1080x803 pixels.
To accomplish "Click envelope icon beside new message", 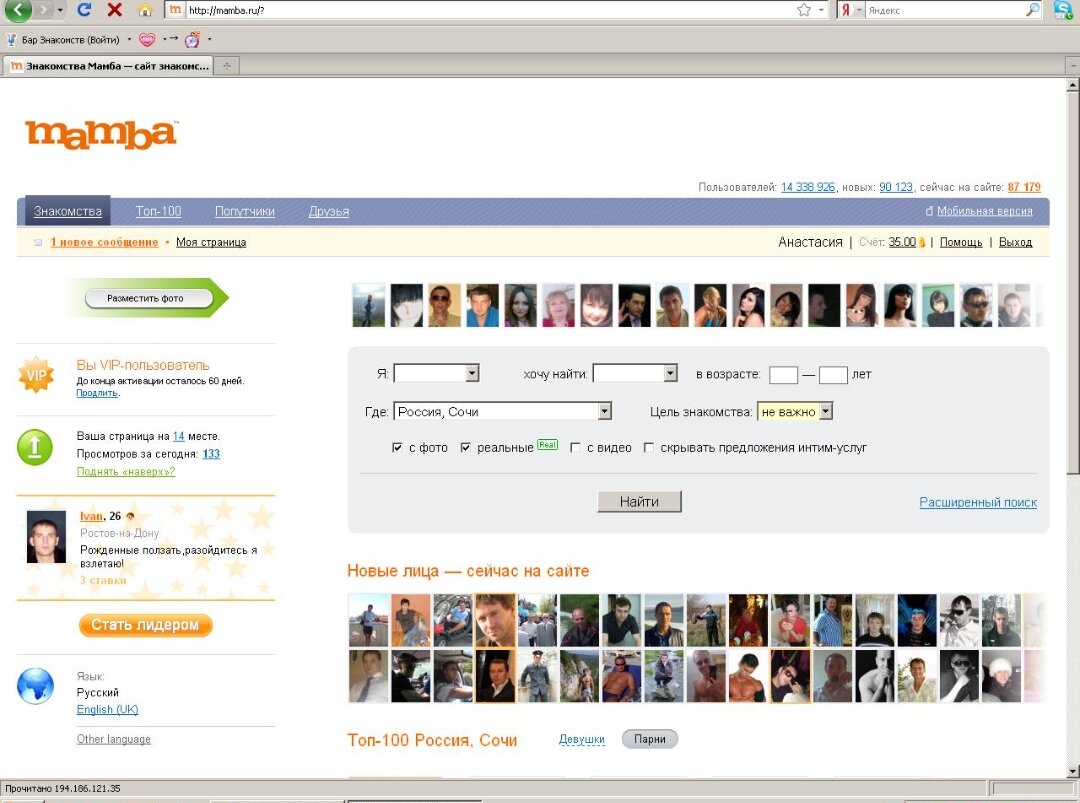I will (39, 242).
